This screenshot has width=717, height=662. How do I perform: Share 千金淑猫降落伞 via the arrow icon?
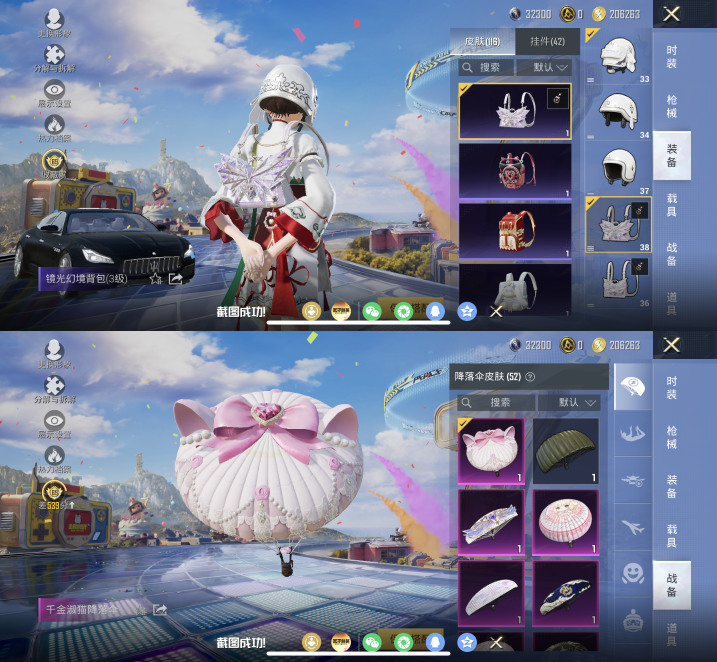160,609
